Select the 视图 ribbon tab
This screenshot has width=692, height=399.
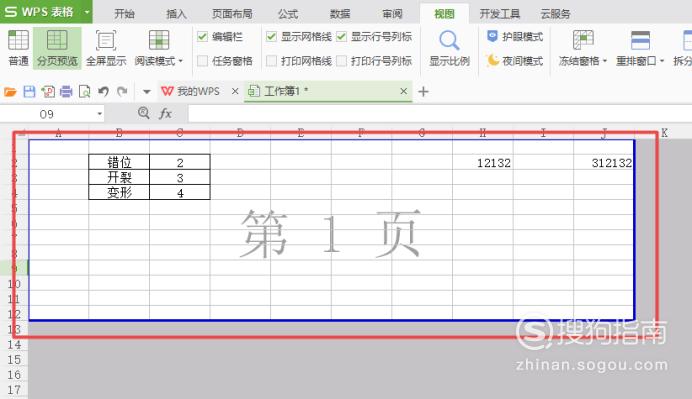click(x=444, y=14)
